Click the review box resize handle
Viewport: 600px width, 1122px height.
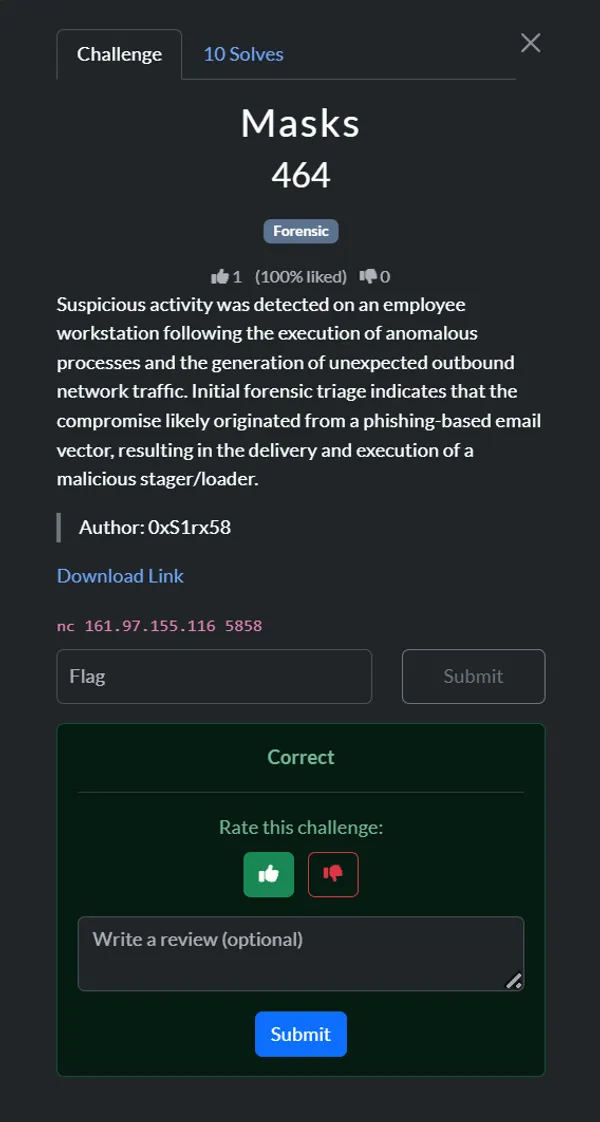[514, 981]
